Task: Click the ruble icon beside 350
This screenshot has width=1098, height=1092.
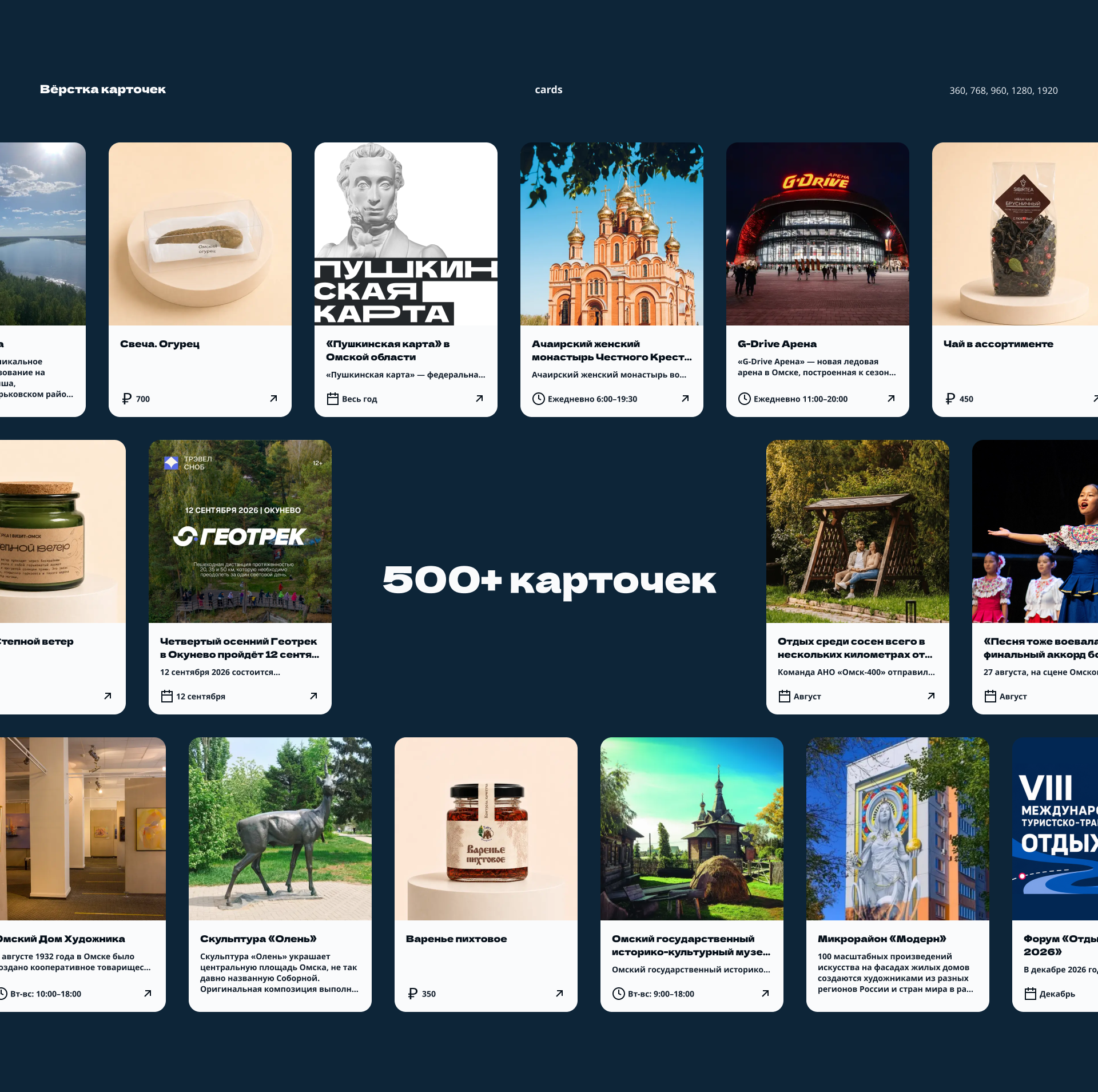Action: [412, 994]
